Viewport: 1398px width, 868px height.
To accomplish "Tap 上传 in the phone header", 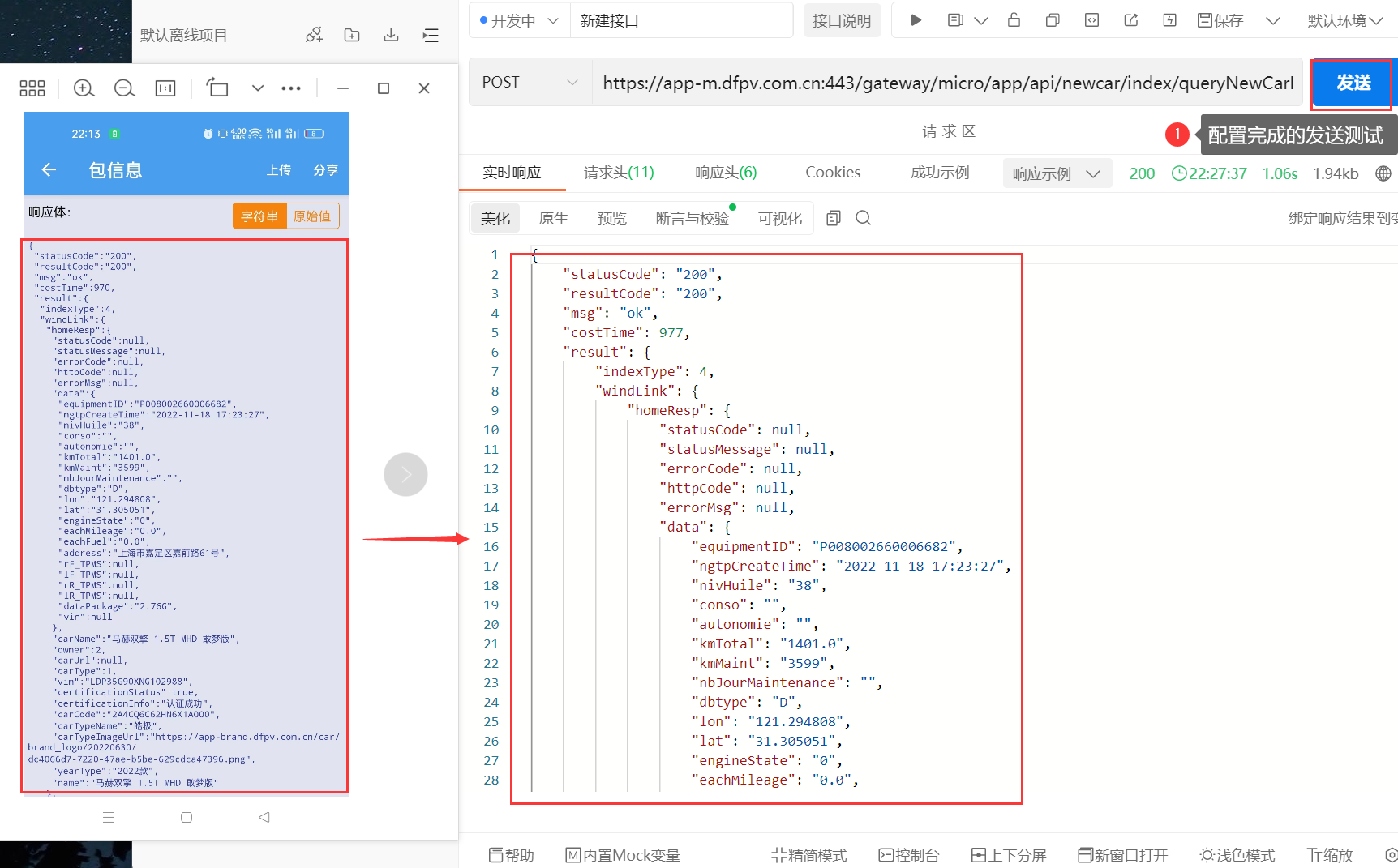I will click(x=279, y=170).
